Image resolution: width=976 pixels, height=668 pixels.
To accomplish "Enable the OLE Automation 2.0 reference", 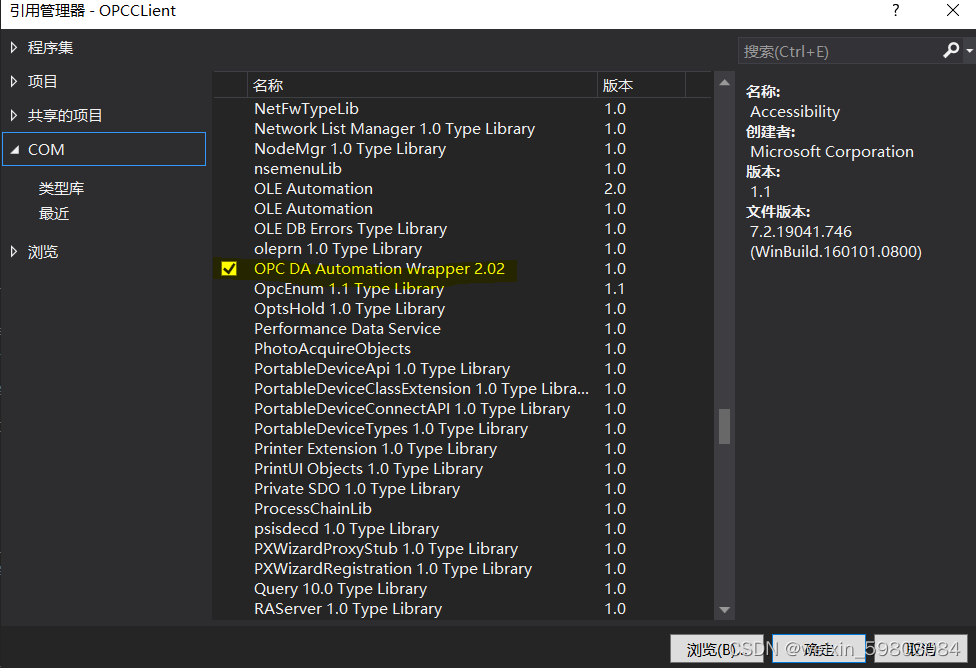I will pyautogui.click(x=229, y=188).
